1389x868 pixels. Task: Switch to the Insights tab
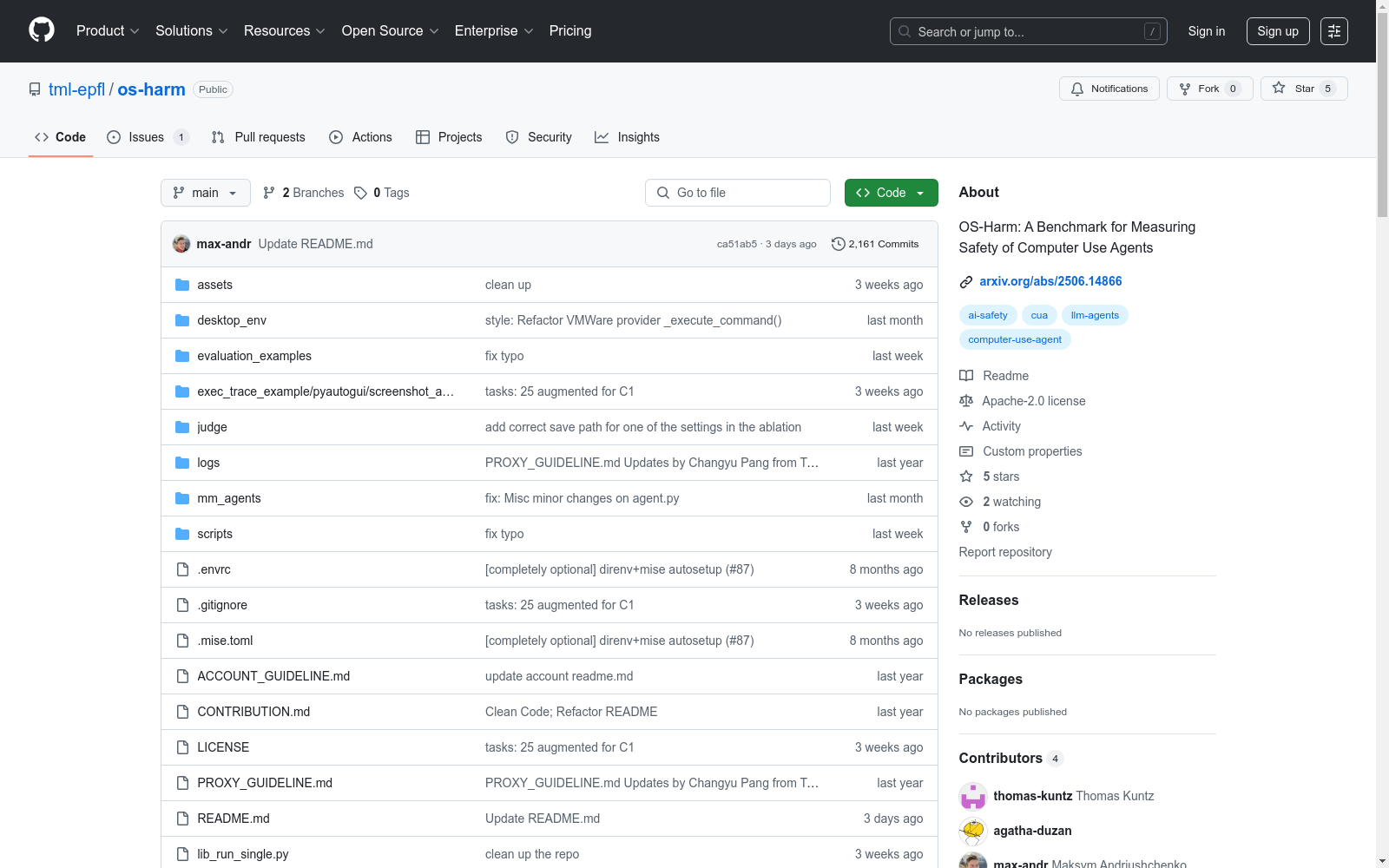627,137
